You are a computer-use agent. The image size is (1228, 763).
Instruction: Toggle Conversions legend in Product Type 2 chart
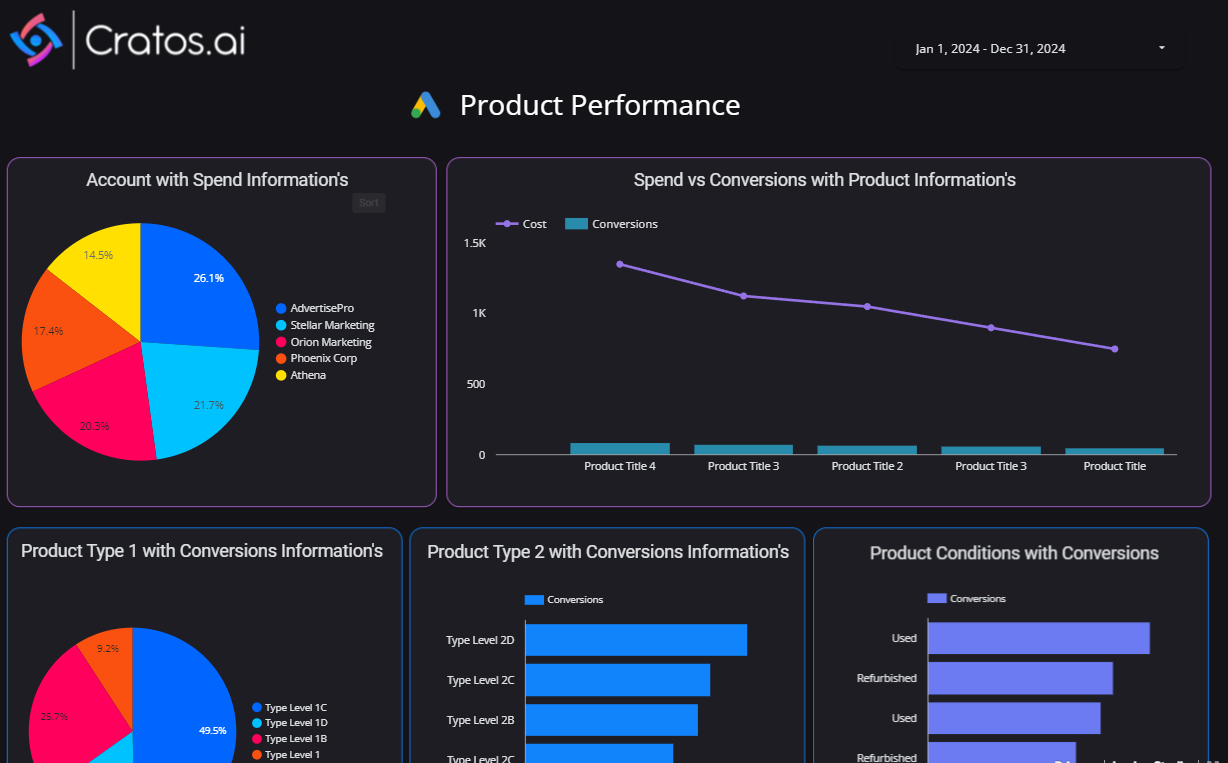pos(564,600)
